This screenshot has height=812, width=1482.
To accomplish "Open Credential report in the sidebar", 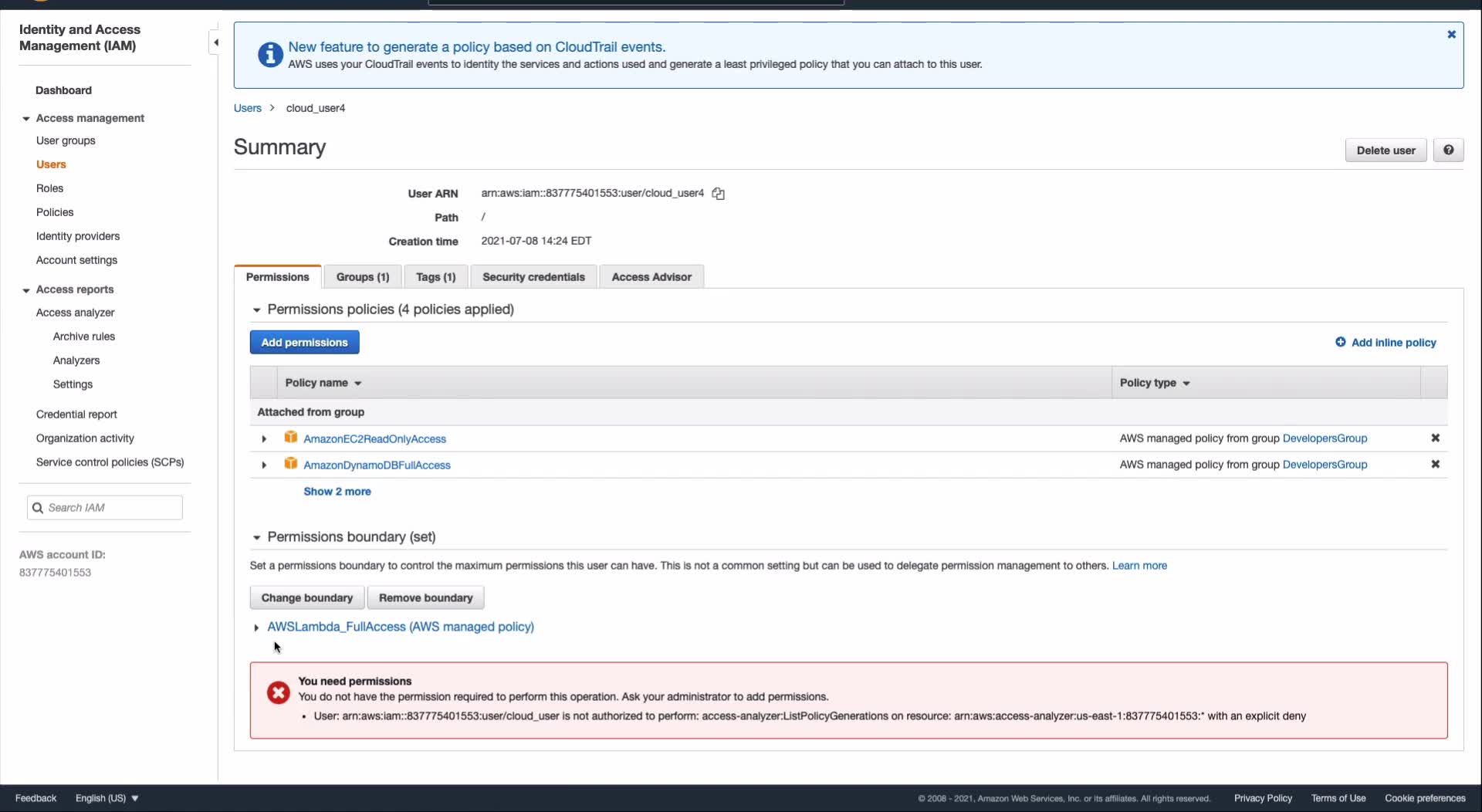I will point(76,414).
